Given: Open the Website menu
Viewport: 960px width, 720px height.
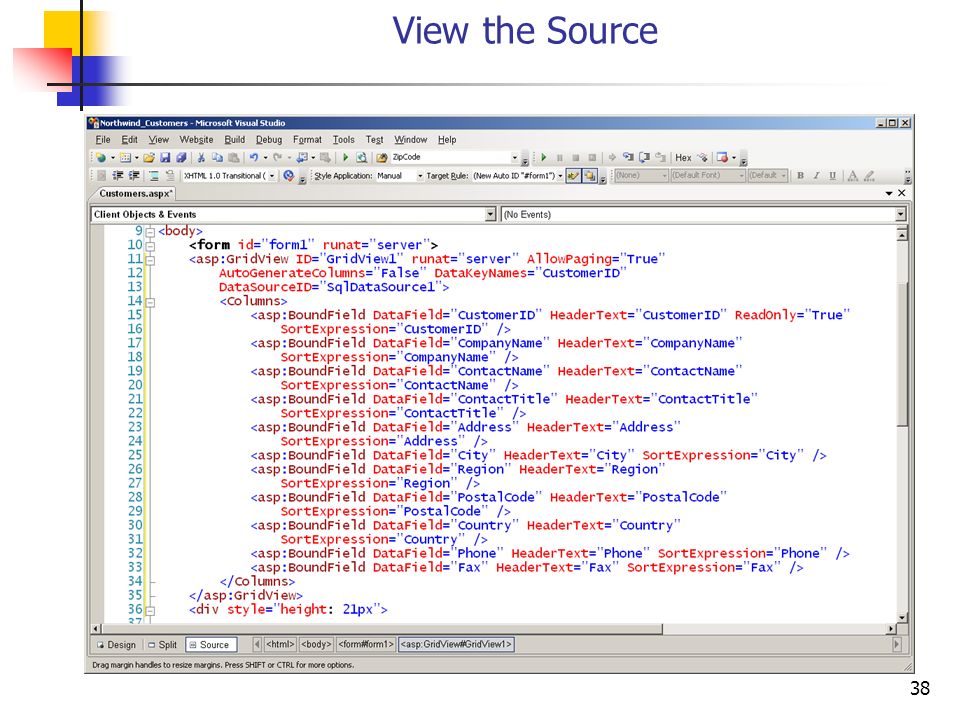Looking at the screenshot, I should pyautogui.click(x=197, y=140).
